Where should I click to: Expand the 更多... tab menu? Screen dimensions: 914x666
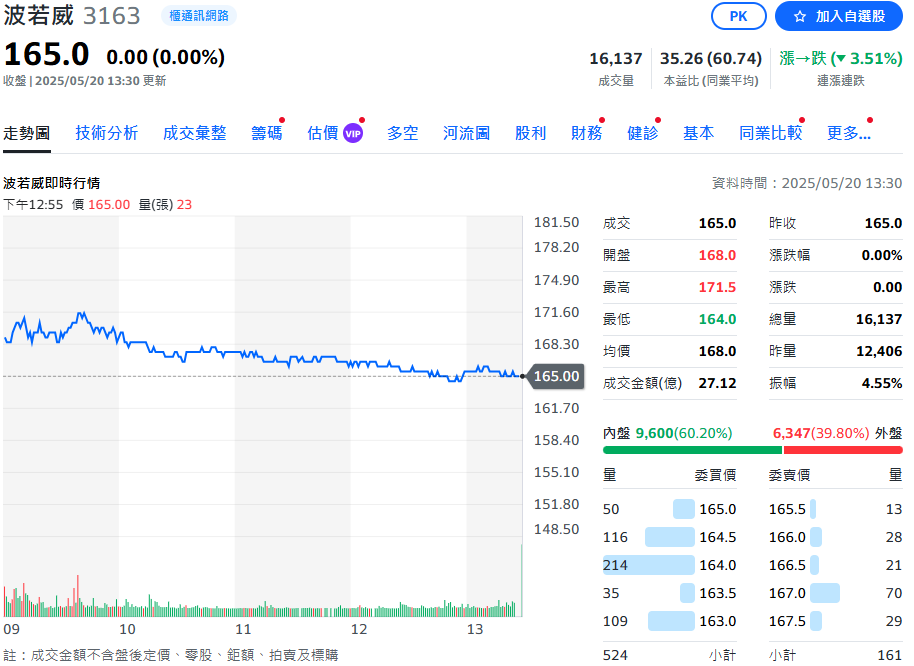[x=849, y=133]
